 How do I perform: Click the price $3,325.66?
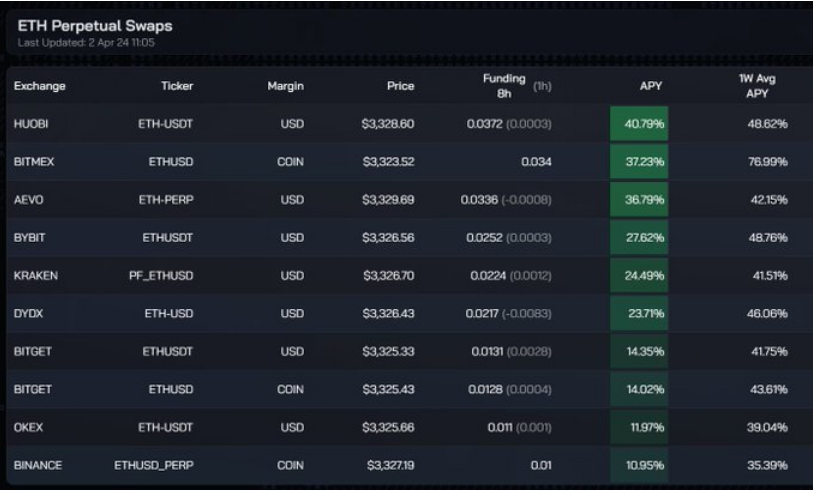tap(388, 427)
